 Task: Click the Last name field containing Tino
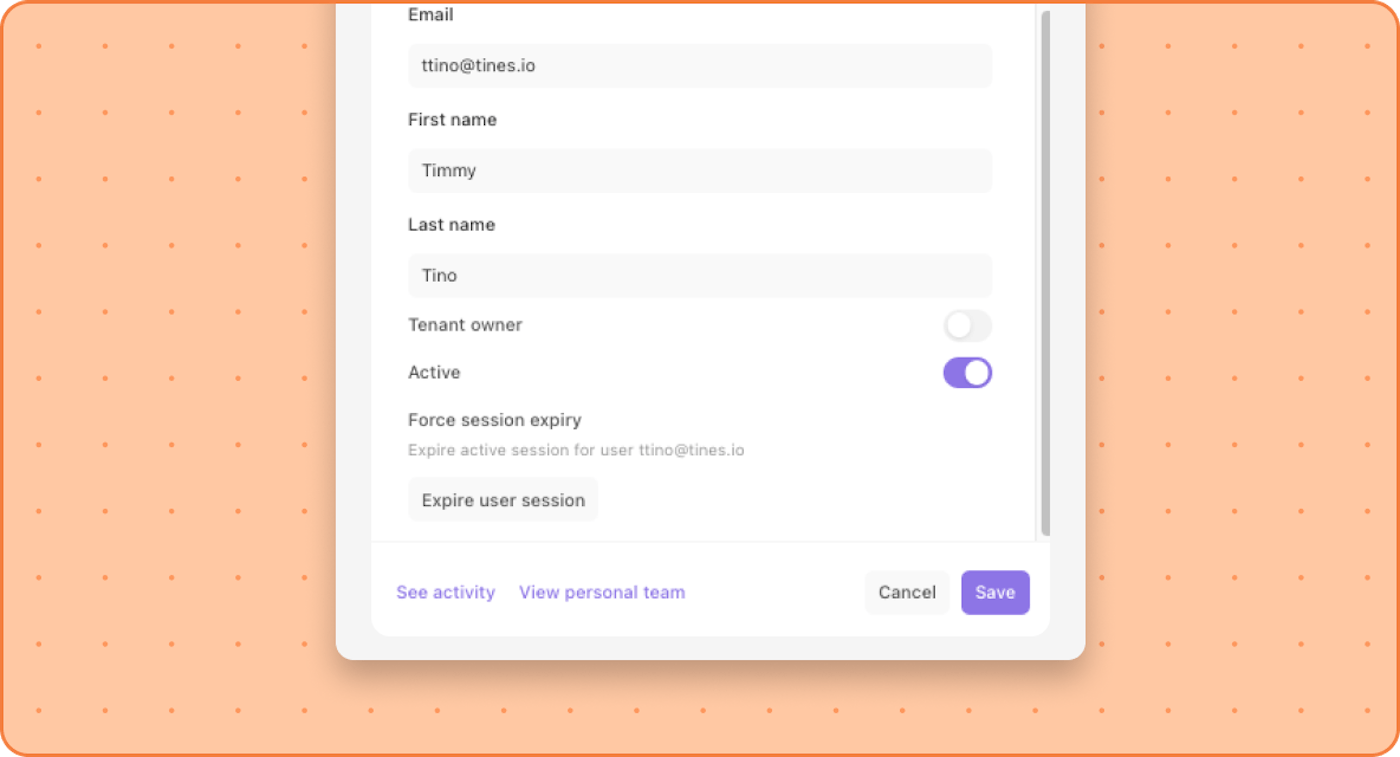pos(700,276)
